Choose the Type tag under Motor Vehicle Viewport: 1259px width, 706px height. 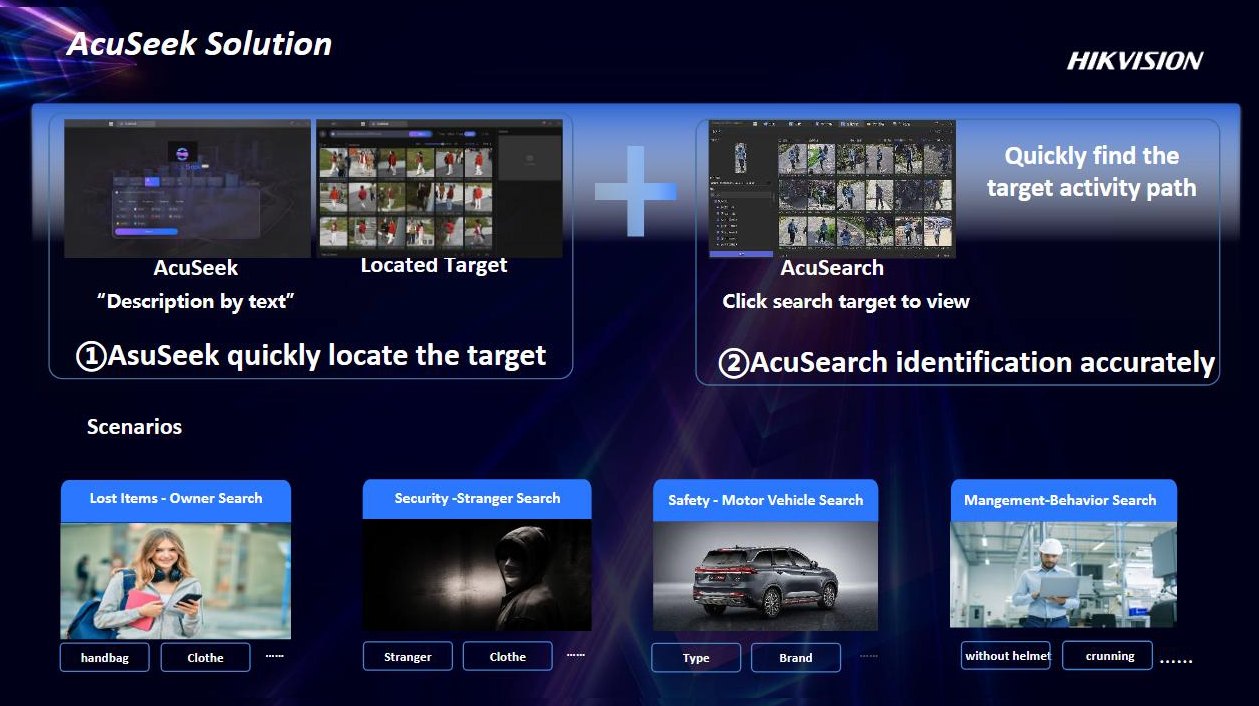[696, 657]
